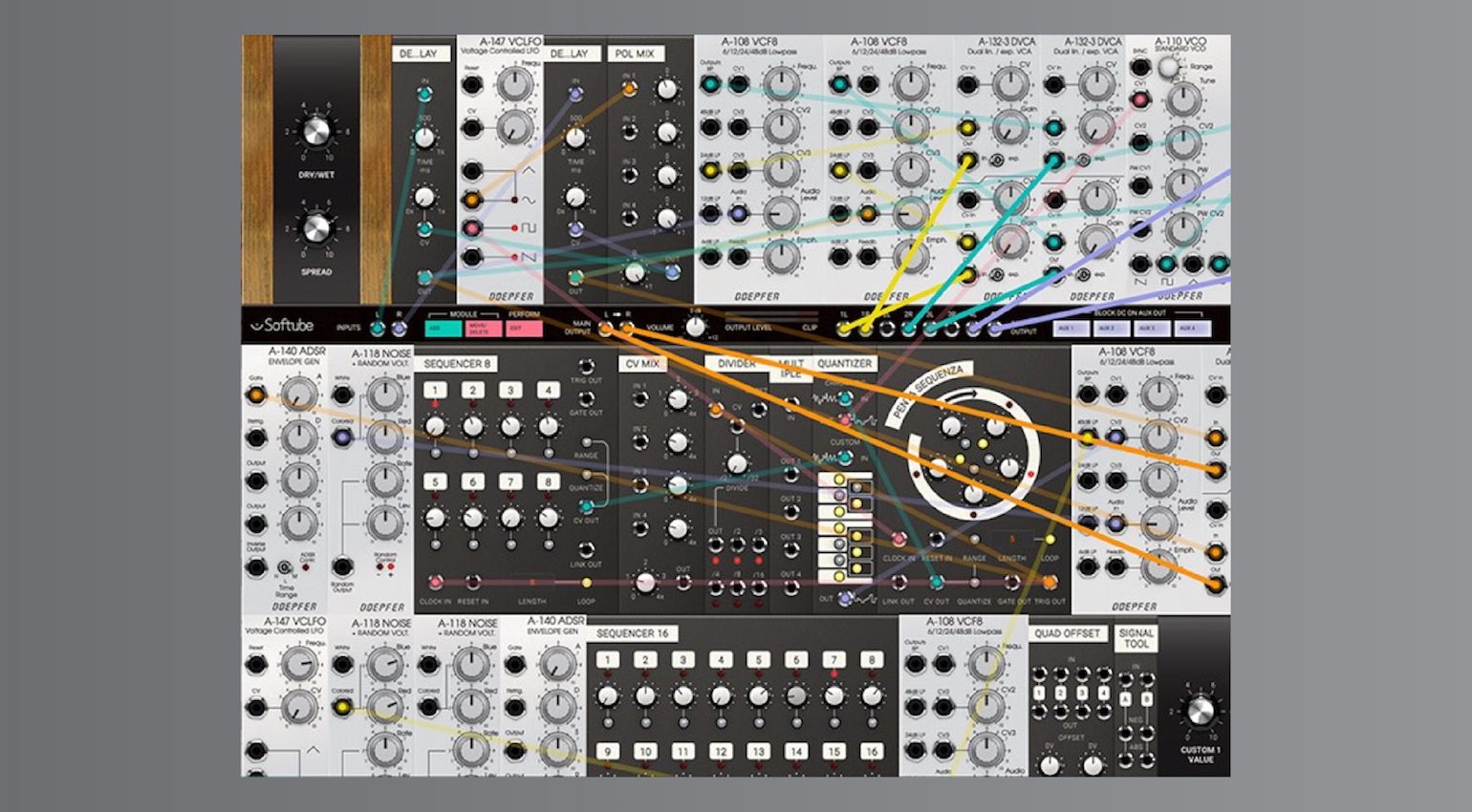Viewport: 1472px width, 812px height.
Task: Click the OUT jack on CV Mix
Action: click(x=682, y=581)
